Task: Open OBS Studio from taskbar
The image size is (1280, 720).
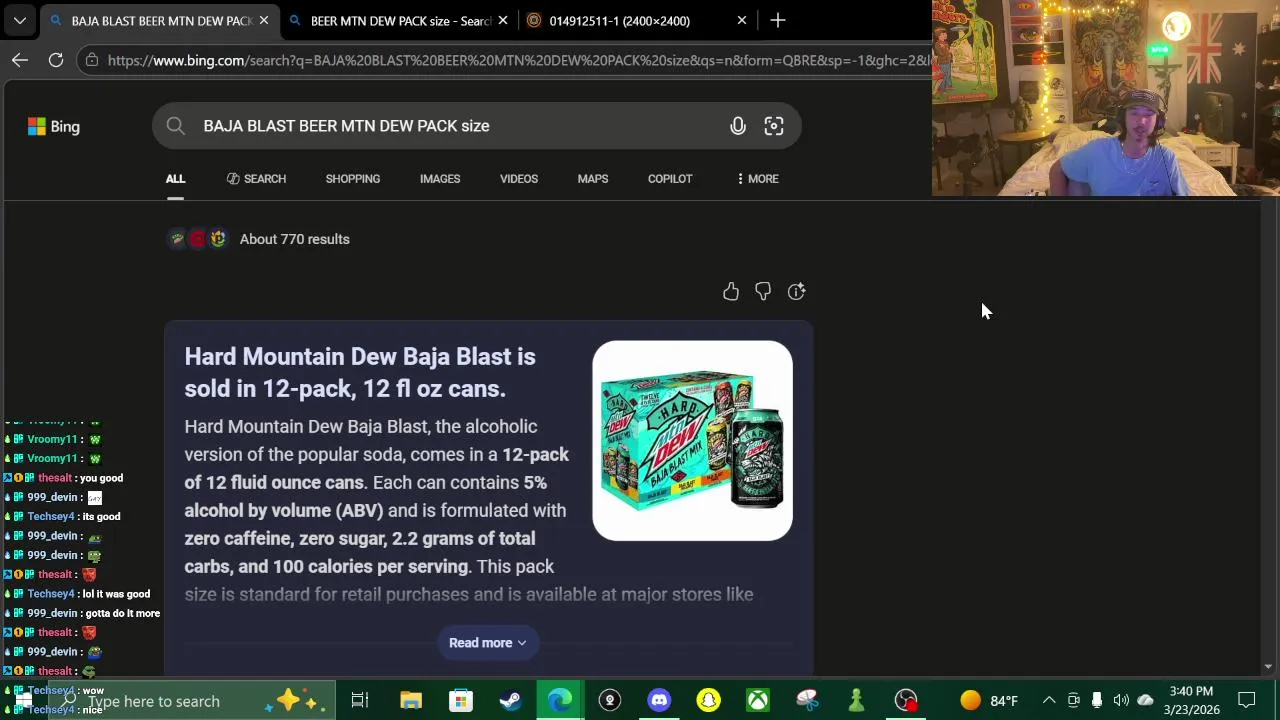Action: point(906,701)
